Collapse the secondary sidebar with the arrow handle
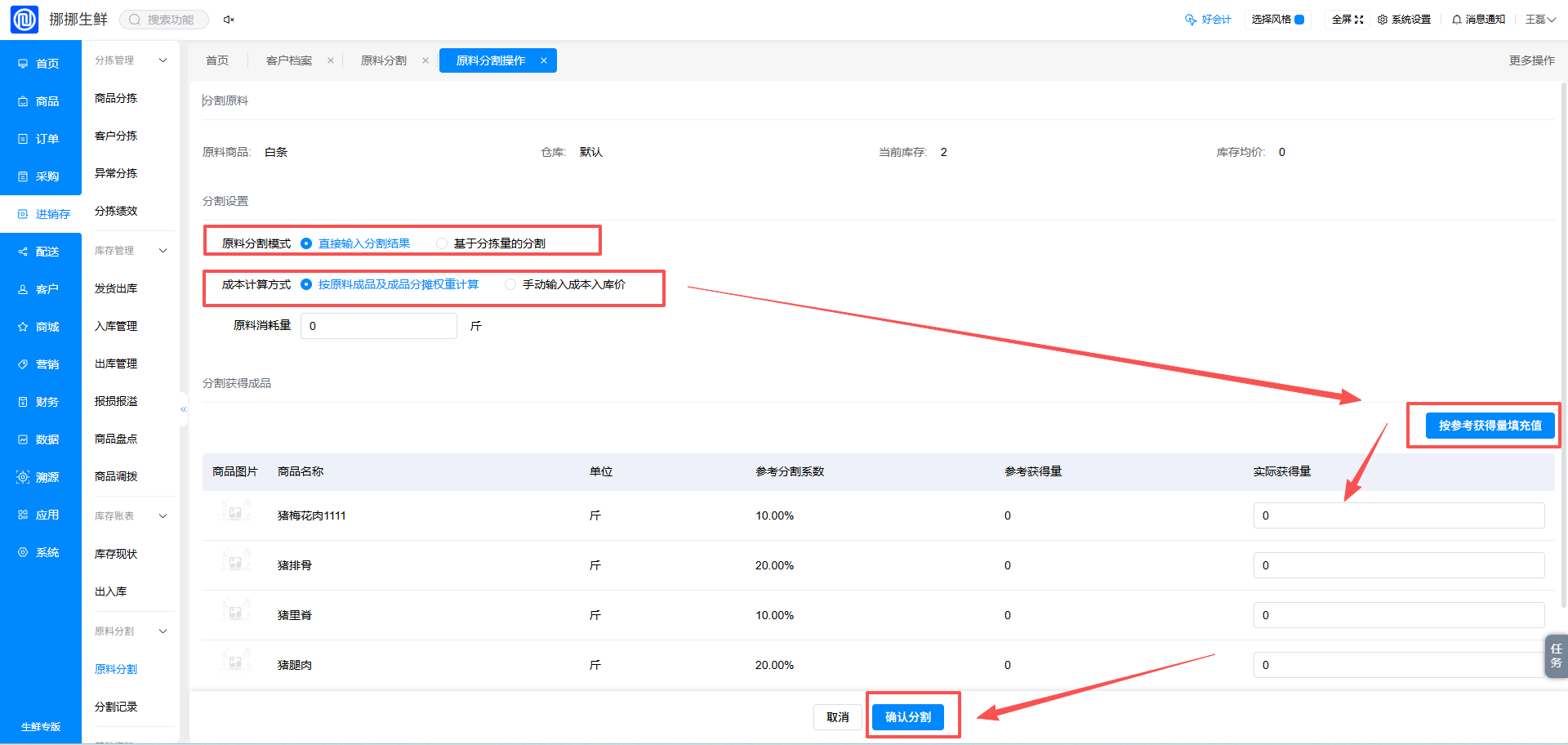This screenshot has height=745, width=1568. pos(184,409)
